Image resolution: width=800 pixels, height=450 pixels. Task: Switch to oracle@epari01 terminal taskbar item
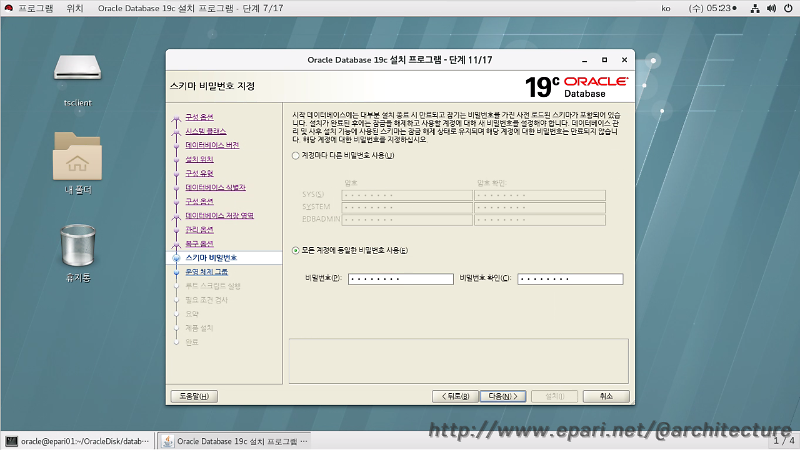[79, 441]
